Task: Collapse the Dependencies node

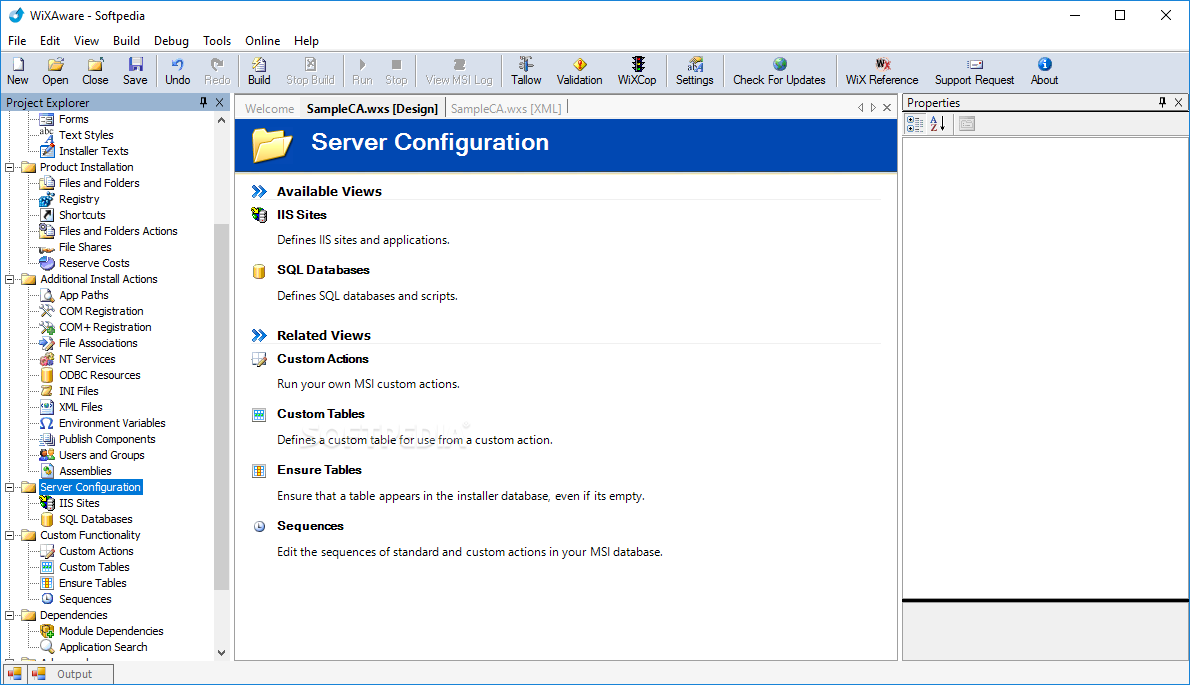Action: click(10, 615)
